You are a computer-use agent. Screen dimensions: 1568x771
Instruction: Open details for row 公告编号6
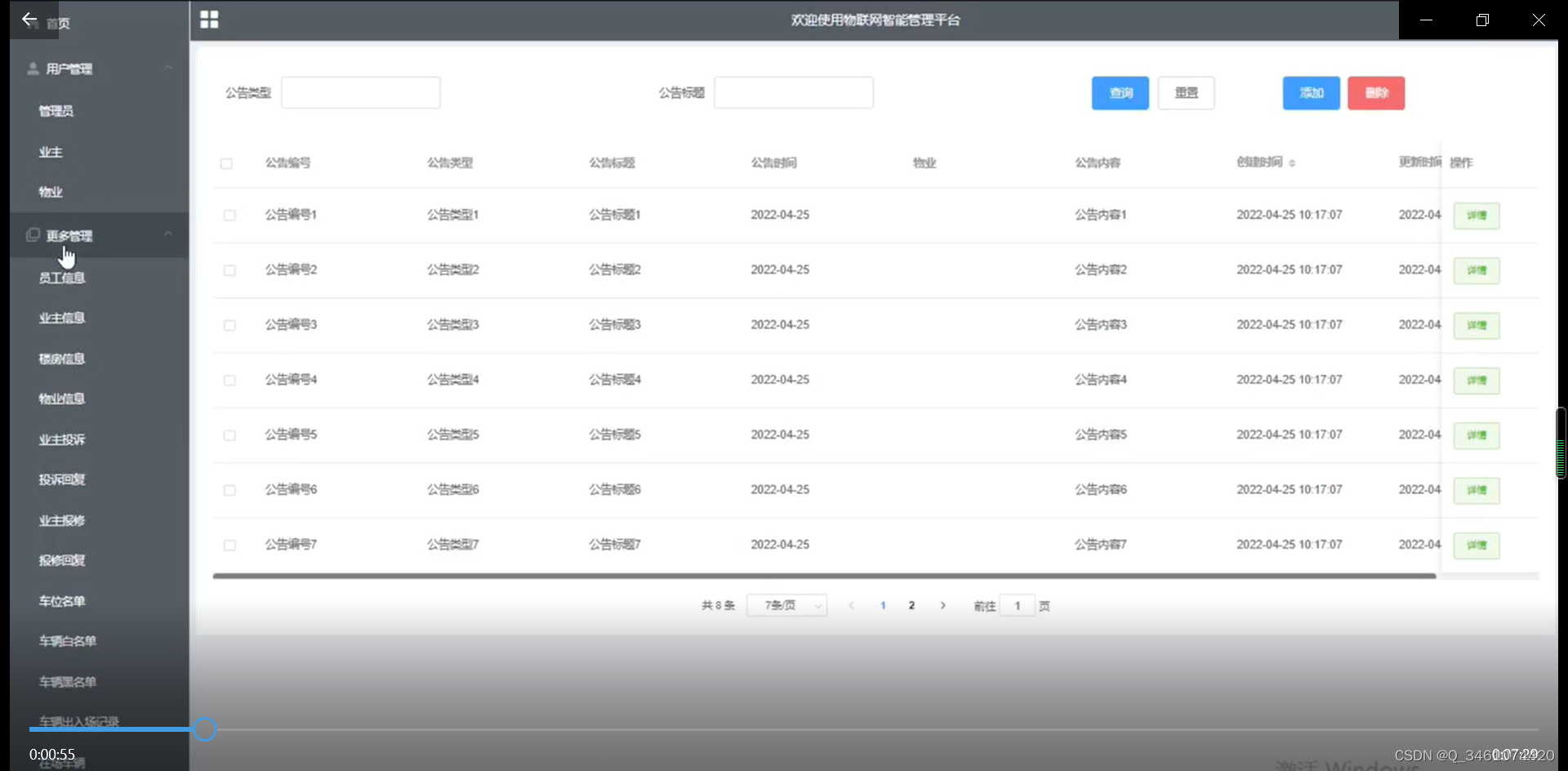(1477, 490)
